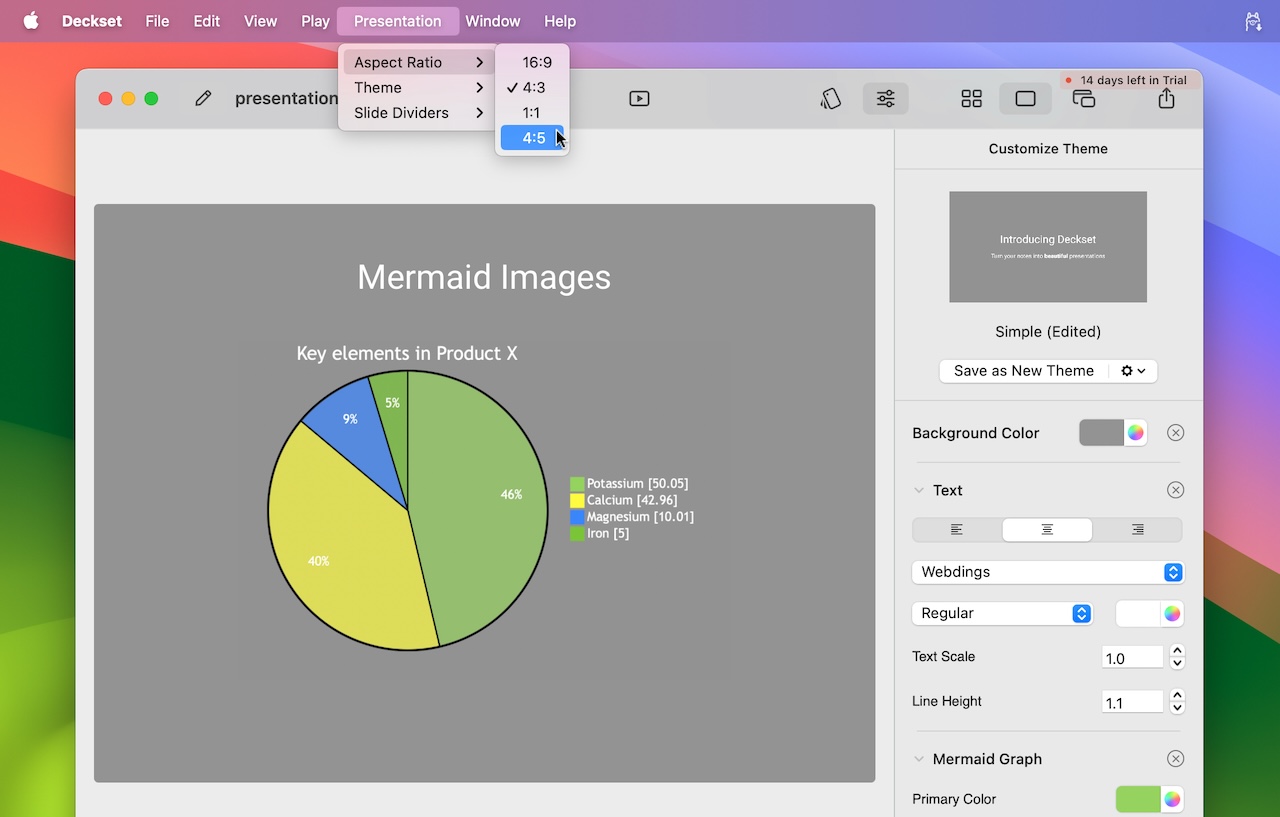Click the Calcium [42.96] legend entry
This screenshot has width=1280, height=817.
tap(624, 500)
